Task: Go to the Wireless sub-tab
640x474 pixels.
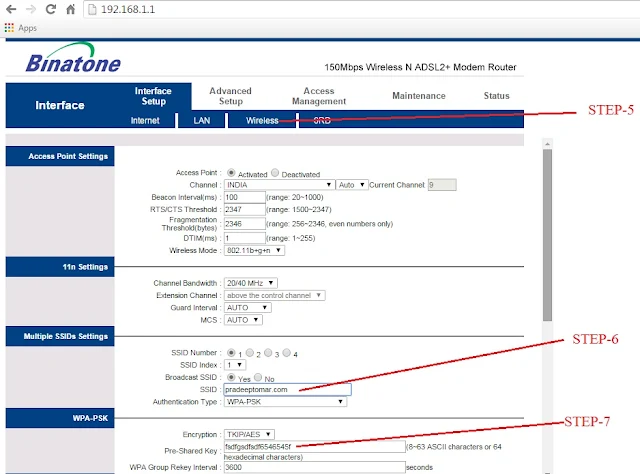Action: click(262, 120)
